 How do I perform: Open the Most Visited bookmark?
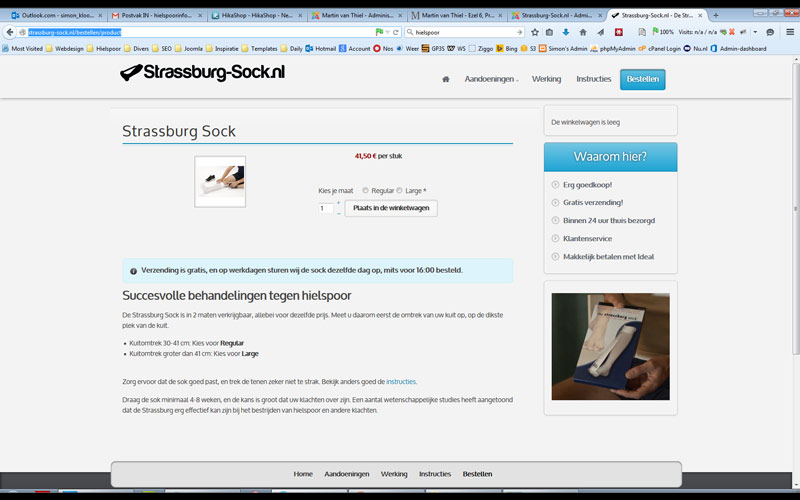22,48
